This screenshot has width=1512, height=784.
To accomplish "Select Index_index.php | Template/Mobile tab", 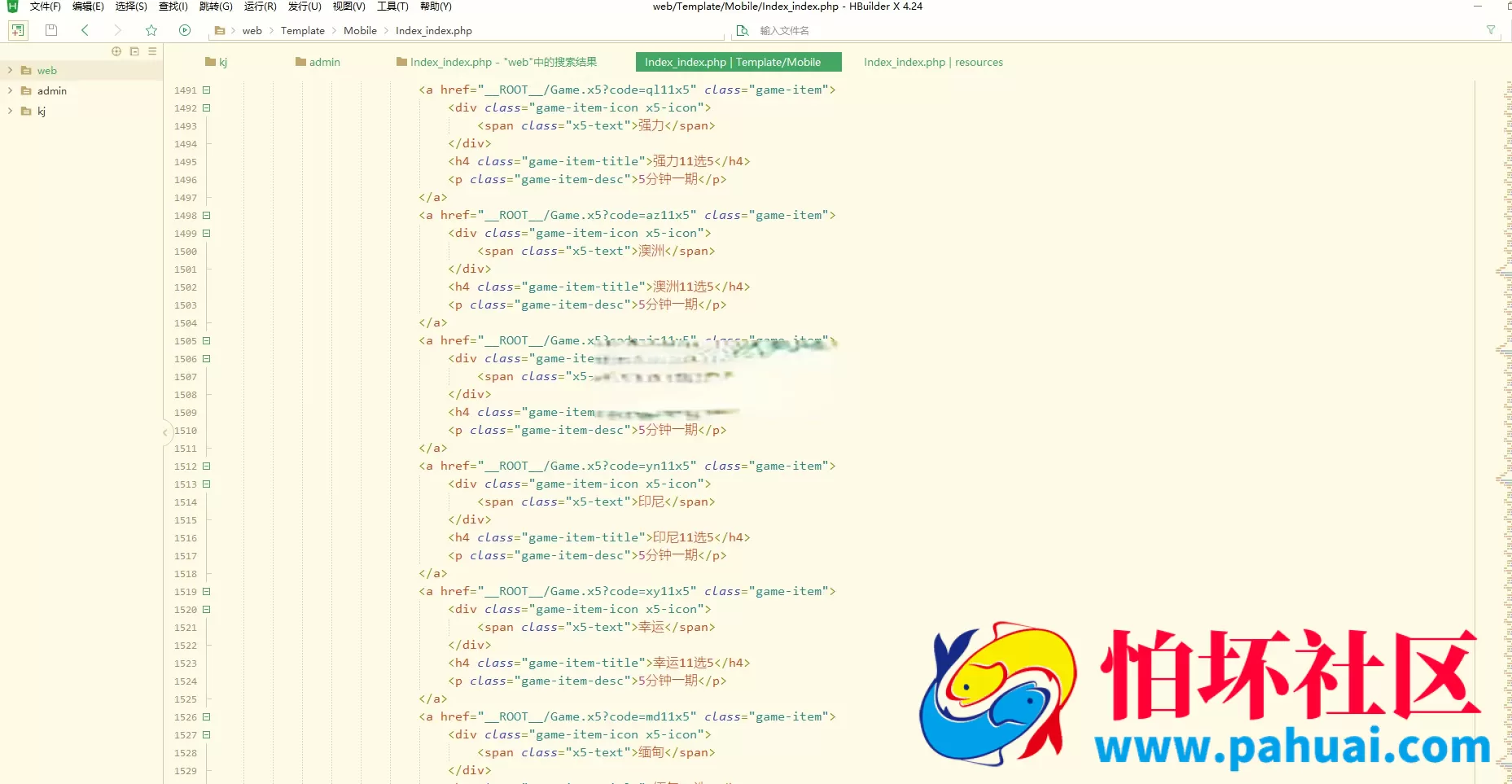I will click(x=738, y=62).
